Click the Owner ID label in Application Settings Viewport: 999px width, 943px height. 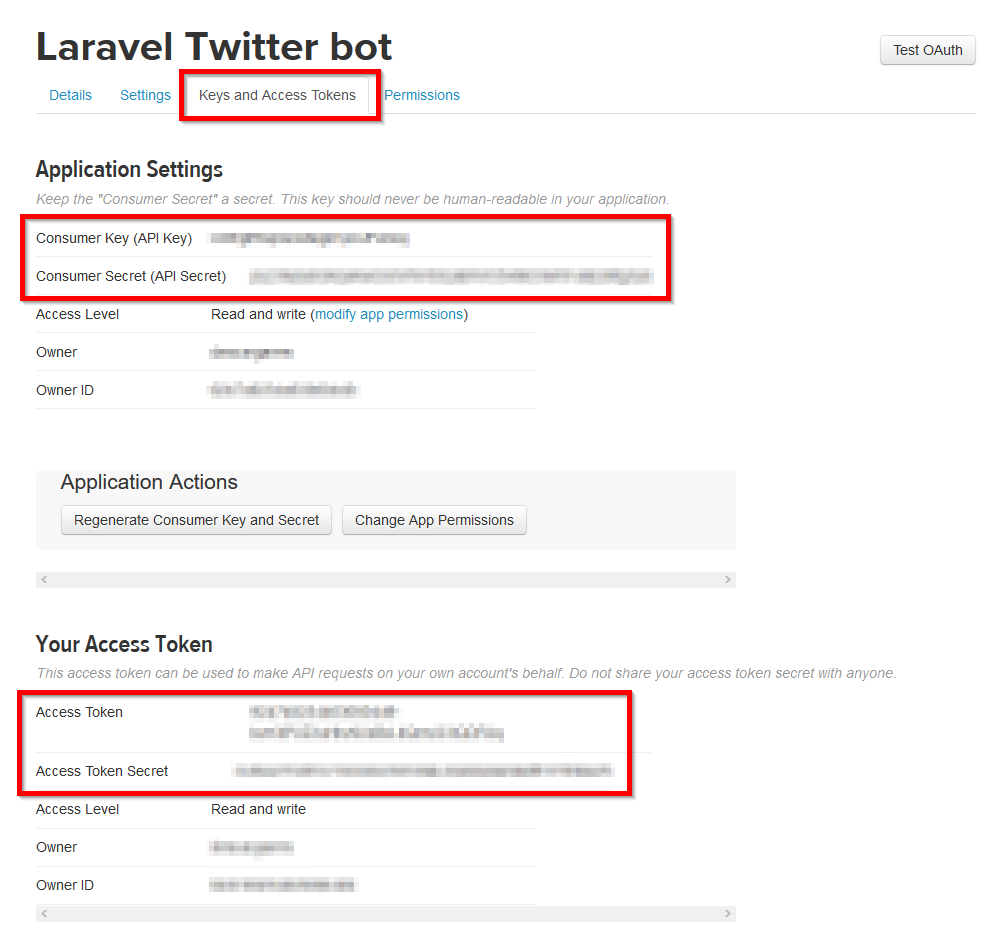point(65,390)
